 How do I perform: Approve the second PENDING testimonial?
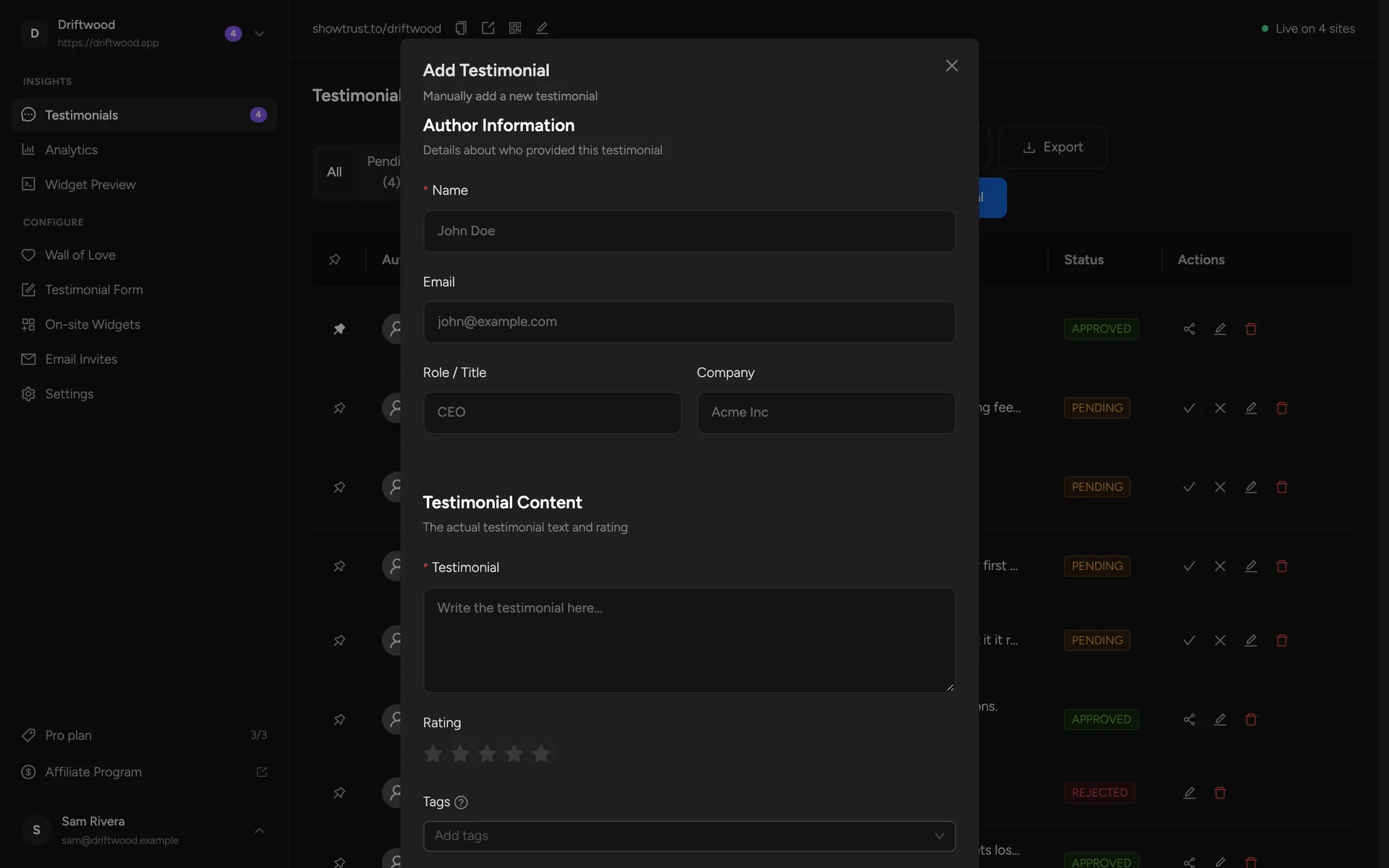click(1189, 487)
